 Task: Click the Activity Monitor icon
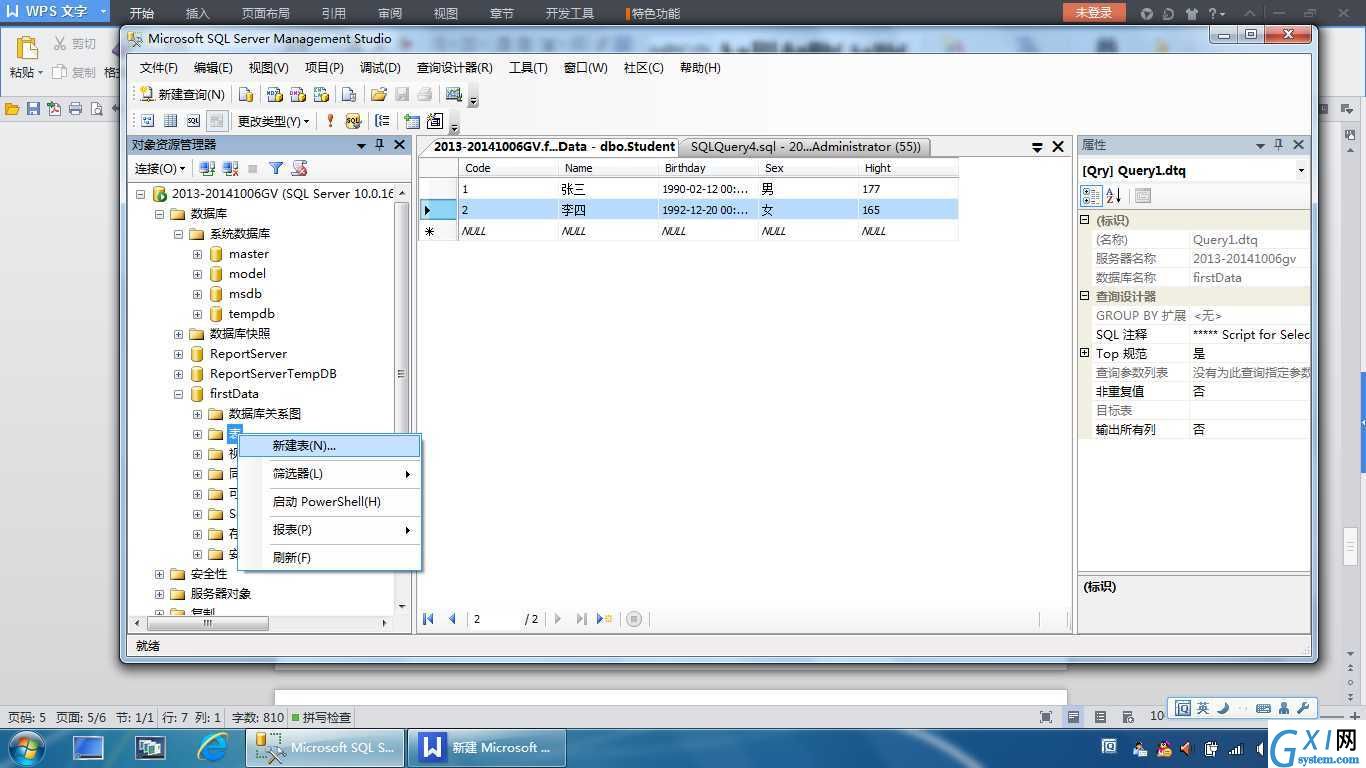point(454,94)
